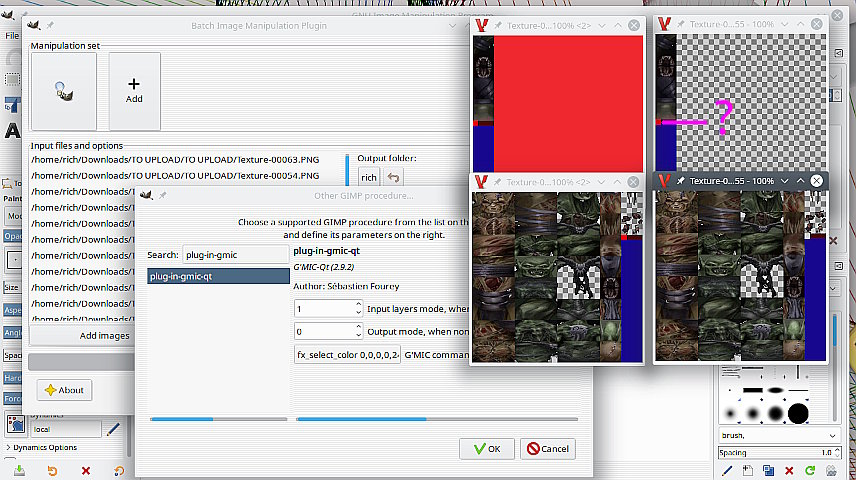
Task: Expand Dynamics Options
Action: coord(41,447)
